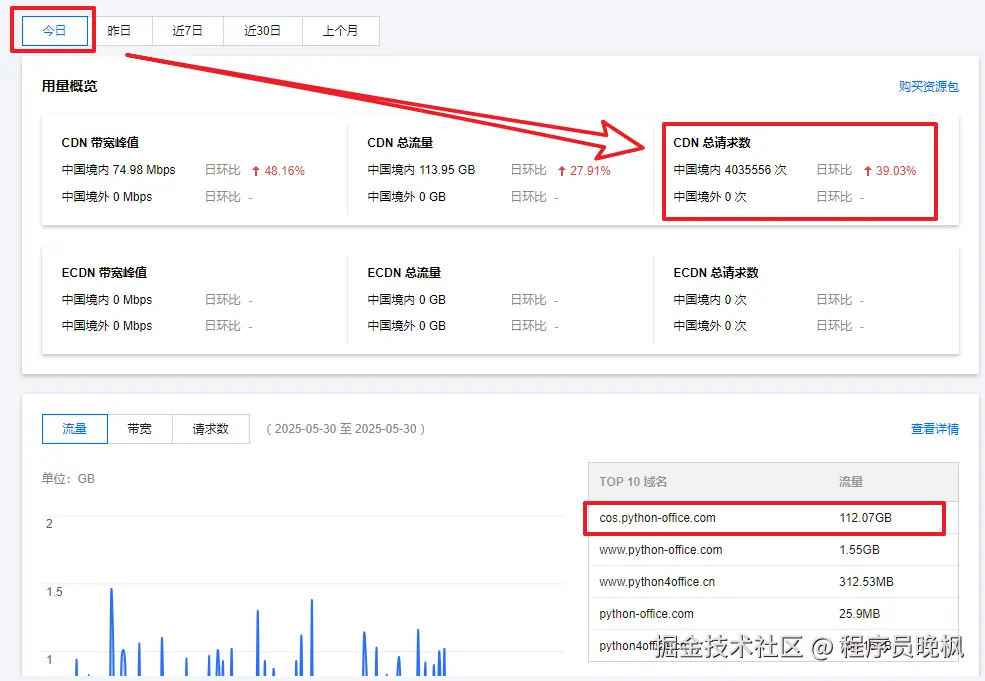The image size is (985, 681).
Task: Switch to the 昨日 time range
Action: pyautogui.click(x=119, y=31)
